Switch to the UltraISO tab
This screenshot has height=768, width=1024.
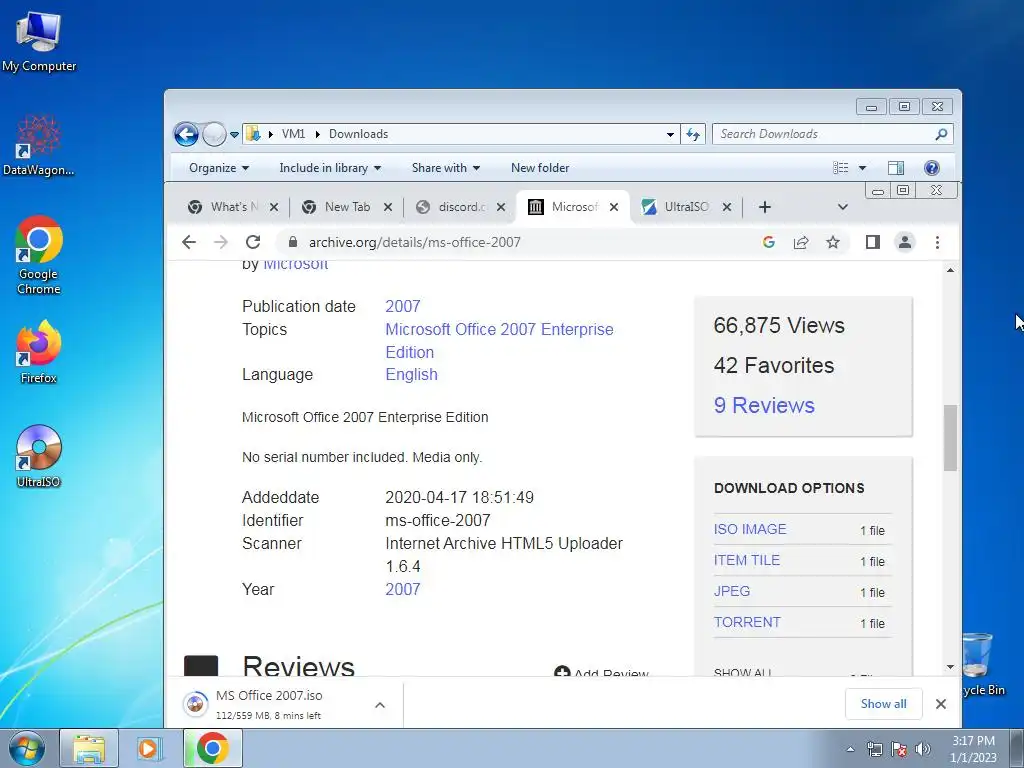(x=686, y=207)
